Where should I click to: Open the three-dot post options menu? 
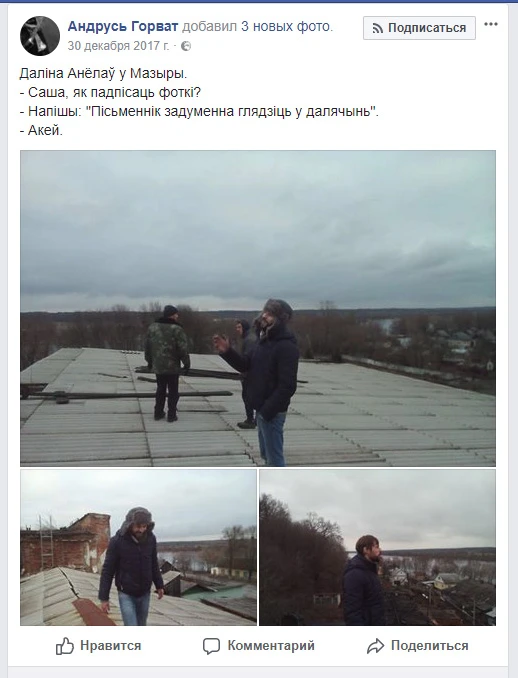[x=491, y=24]
